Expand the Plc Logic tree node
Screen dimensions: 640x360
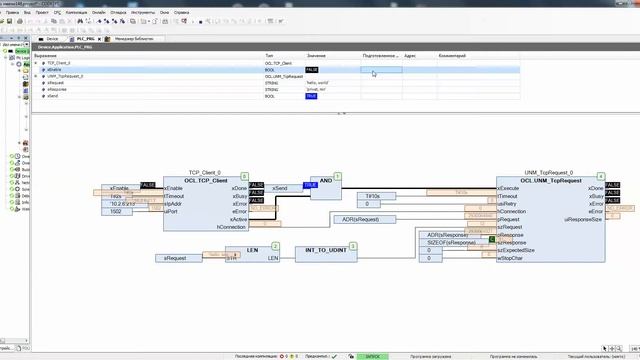[6, 58]
